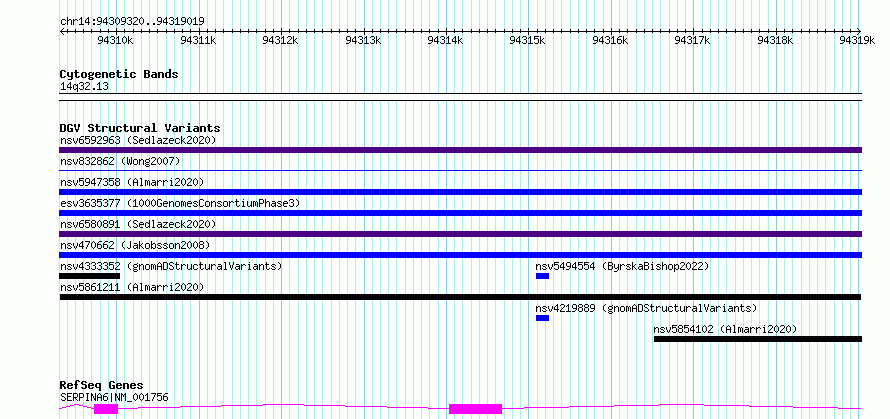Select the 14q32.13 band label
Screen dimensions: 890x419
pos(84,87)
